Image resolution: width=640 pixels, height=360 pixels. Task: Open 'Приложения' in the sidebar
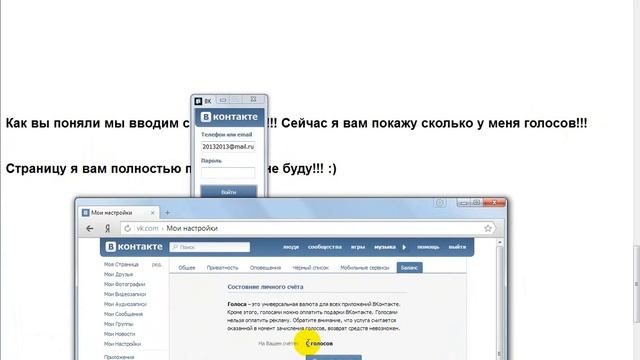click(x=119, y=357)
